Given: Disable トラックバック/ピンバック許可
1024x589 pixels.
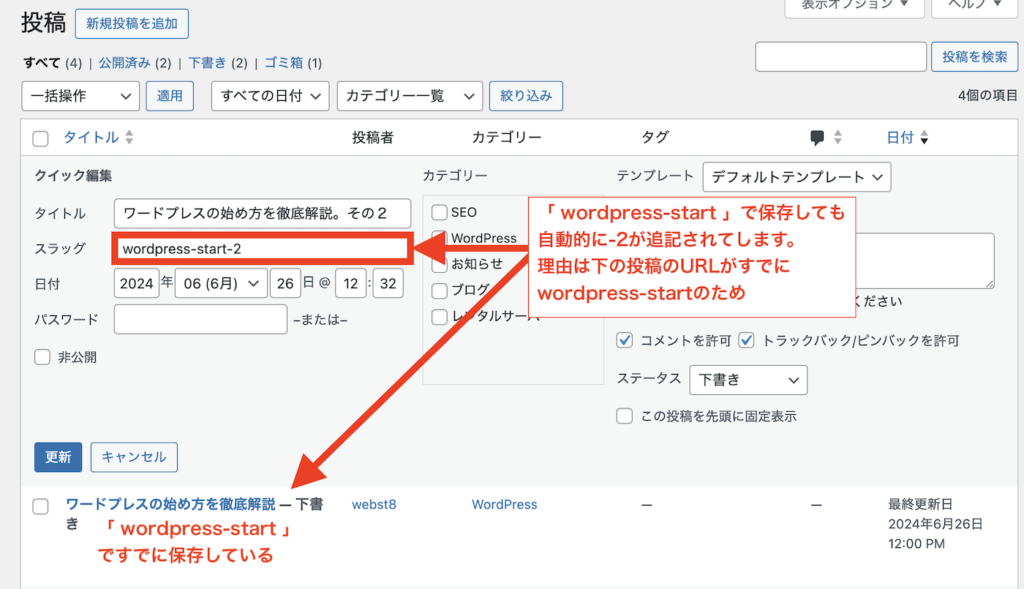Looking at the screenshot, I should [x=746, y=341].
